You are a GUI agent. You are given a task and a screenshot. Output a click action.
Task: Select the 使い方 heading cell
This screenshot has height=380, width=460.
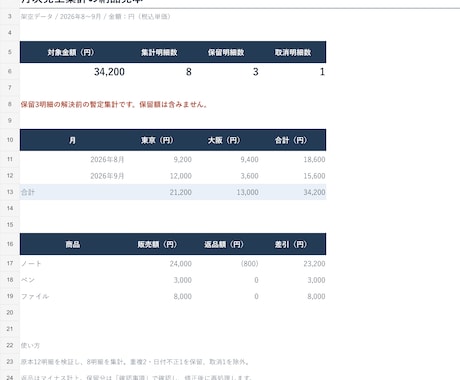tap(30, 345)
